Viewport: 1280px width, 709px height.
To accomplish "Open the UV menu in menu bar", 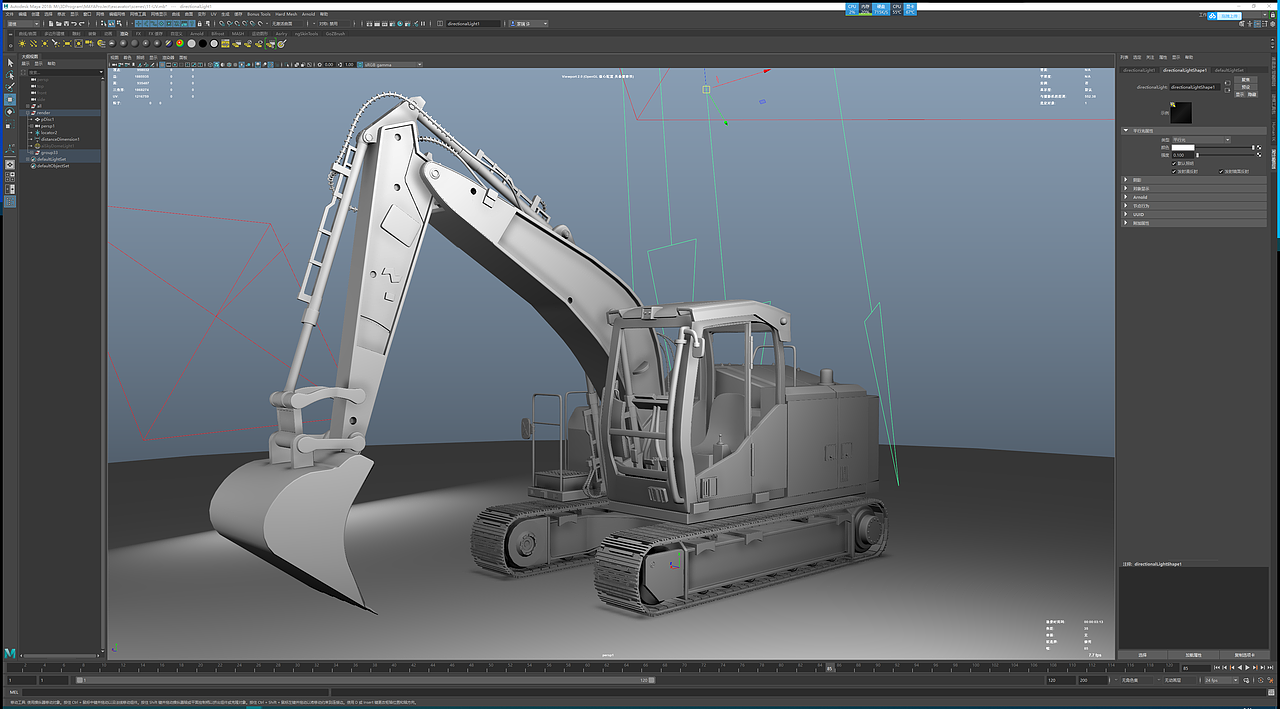I will pos(213,14).
